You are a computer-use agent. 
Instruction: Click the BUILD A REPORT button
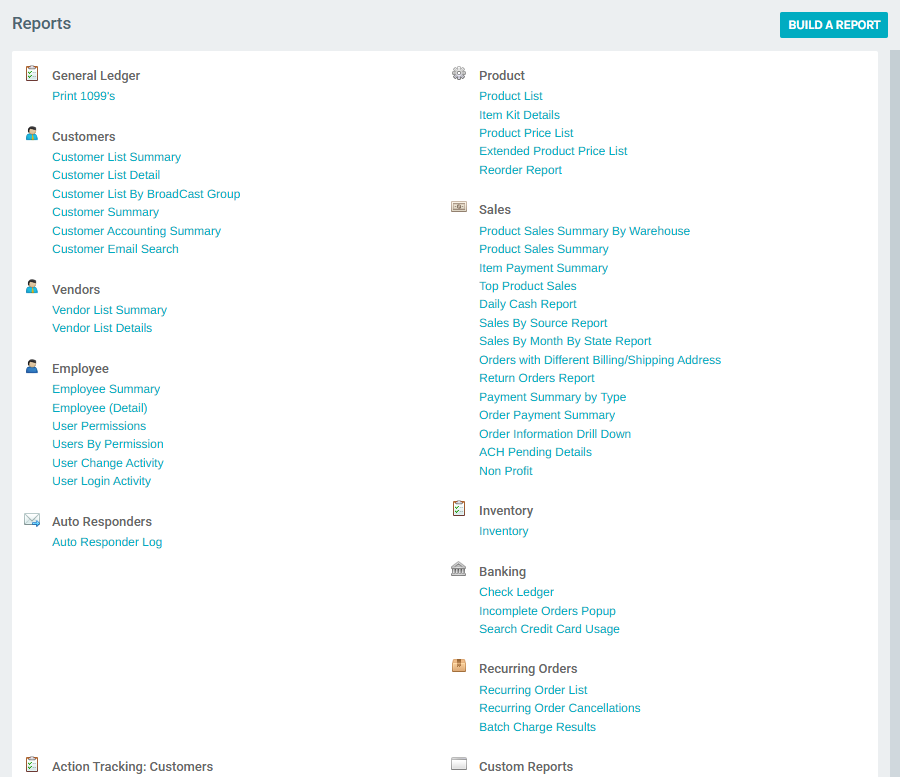[833, 24]
